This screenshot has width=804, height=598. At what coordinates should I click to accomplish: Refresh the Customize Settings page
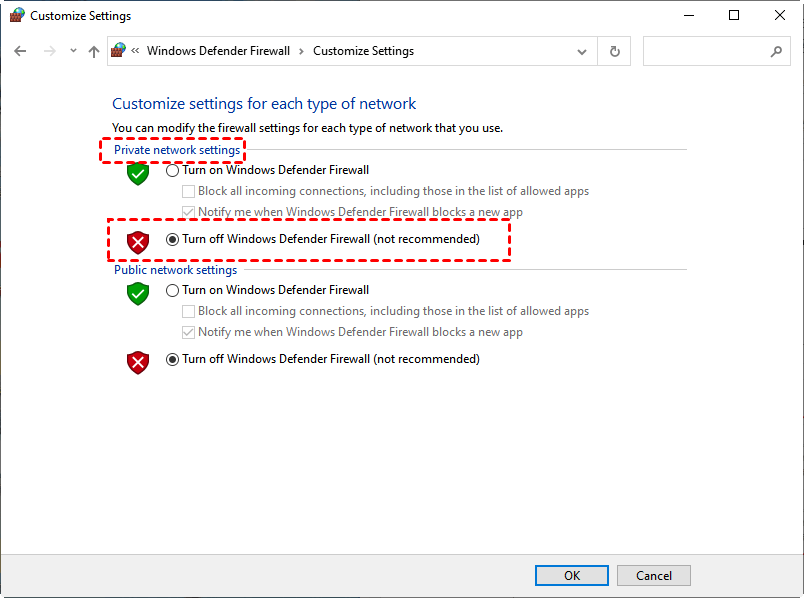pos(614,51)
